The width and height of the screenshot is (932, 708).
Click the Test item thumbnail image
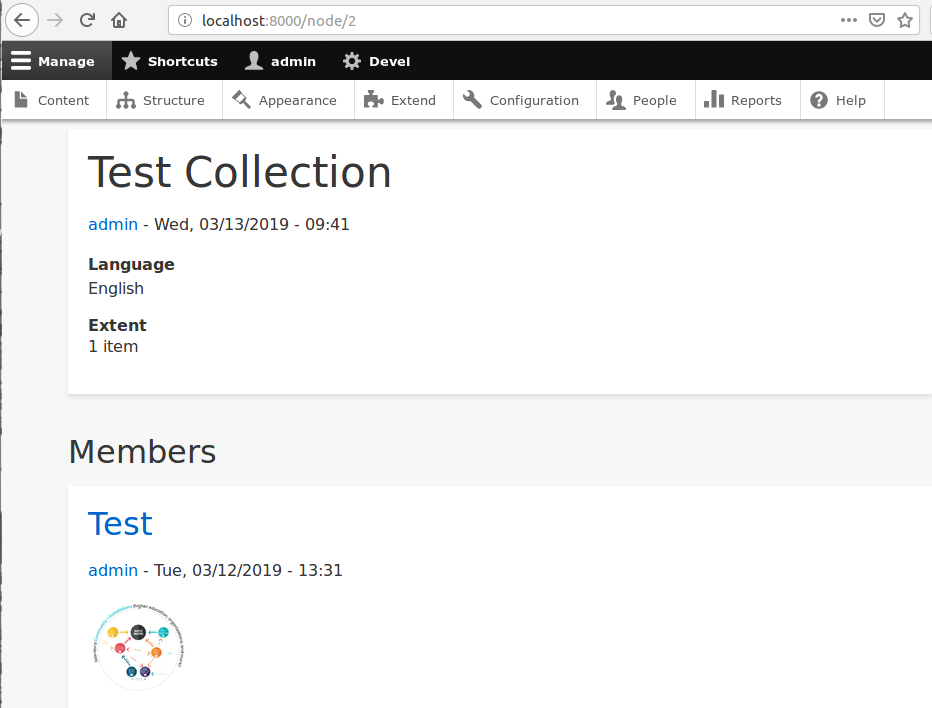pos(137,645)
